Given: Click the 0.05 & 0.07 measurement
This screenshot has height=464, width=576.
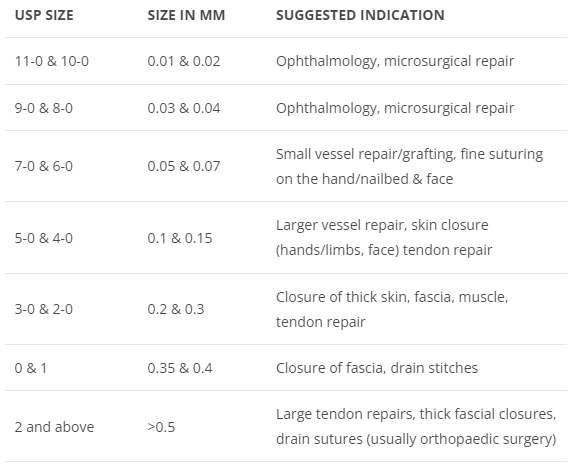Looking at the screenshot, I should point(184,166).
